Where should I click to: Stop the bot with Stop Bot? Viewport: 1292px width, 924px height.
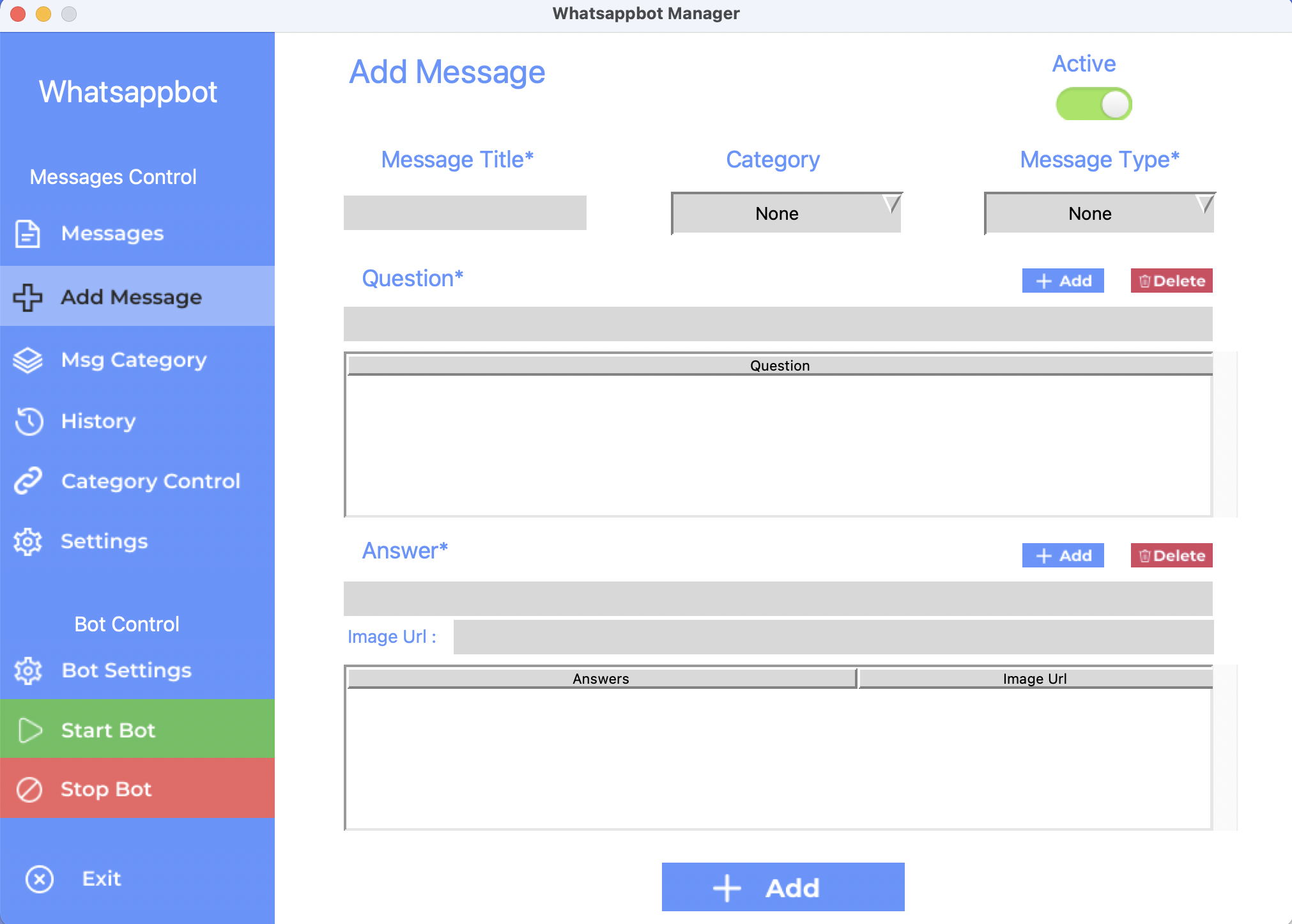[x=137, y=789]
